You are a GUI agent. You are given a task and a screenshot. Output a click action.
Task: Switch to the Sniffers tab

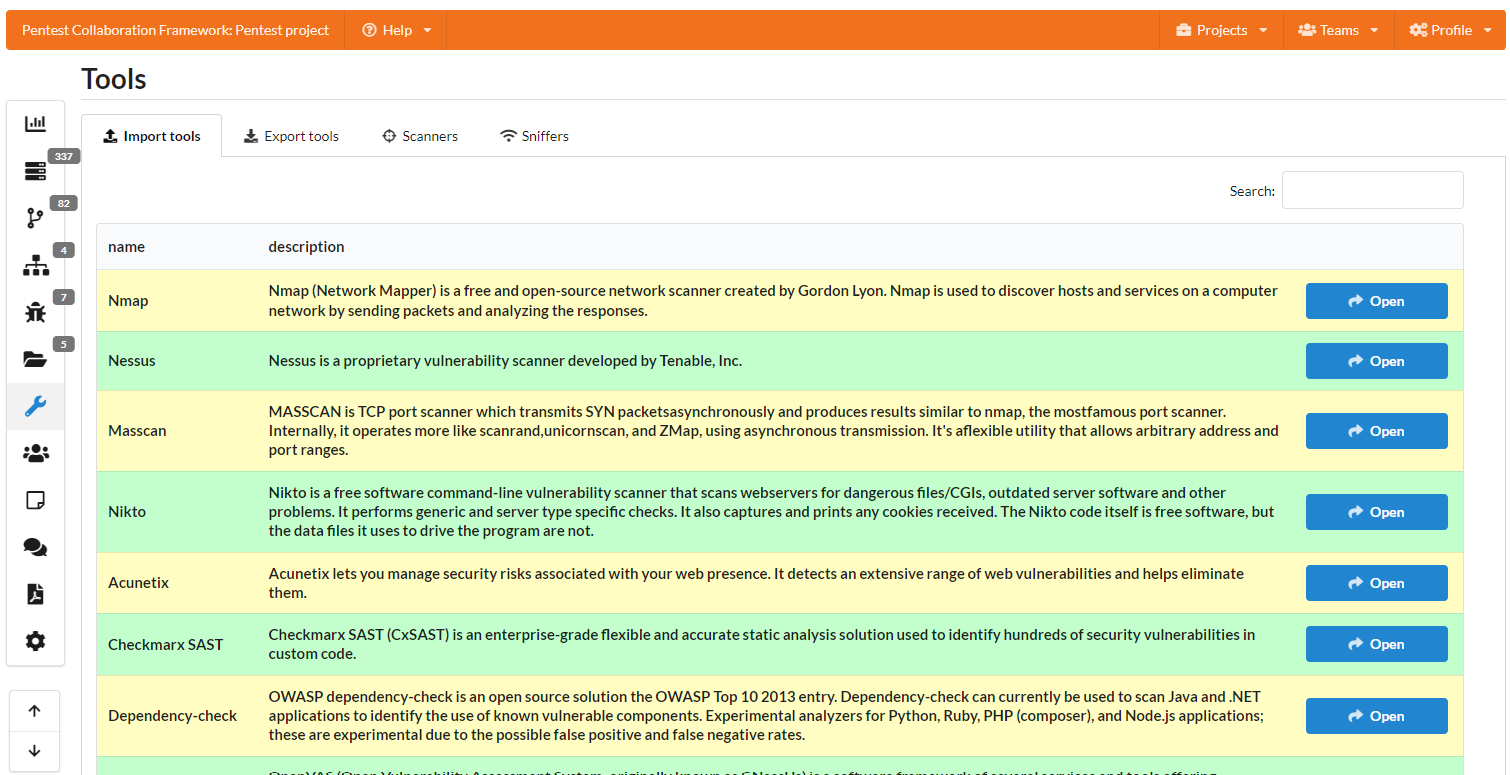(x=534, y=136)
